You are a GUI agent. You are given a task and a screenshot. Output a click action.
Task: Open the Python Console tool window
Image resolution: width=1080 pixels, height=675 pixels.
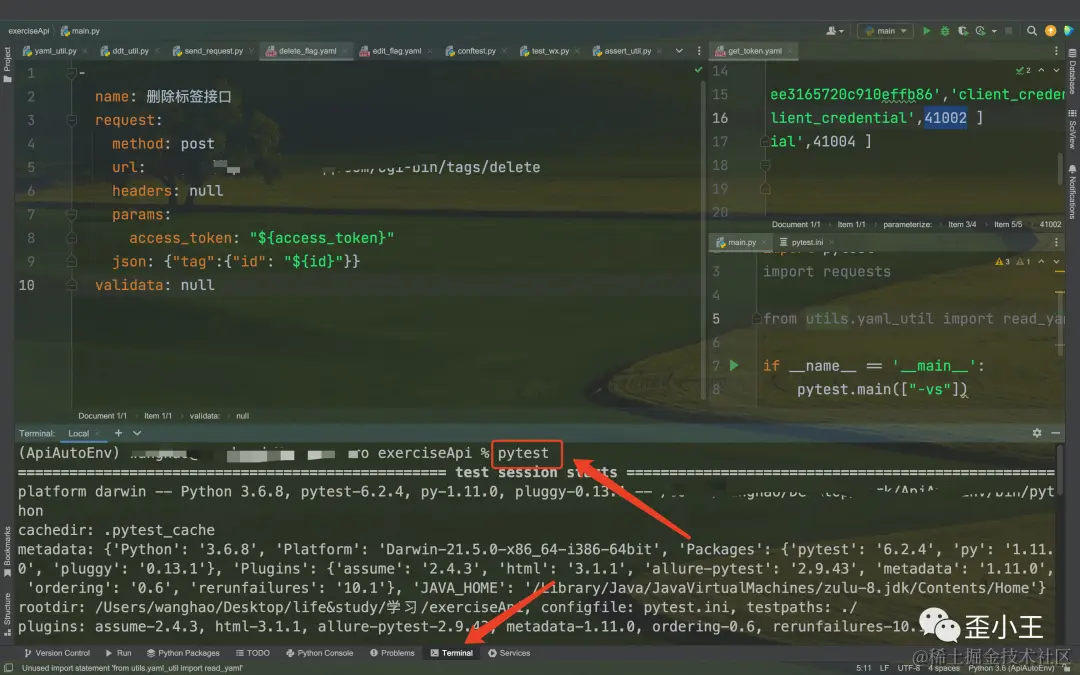(x=320, y=653)
